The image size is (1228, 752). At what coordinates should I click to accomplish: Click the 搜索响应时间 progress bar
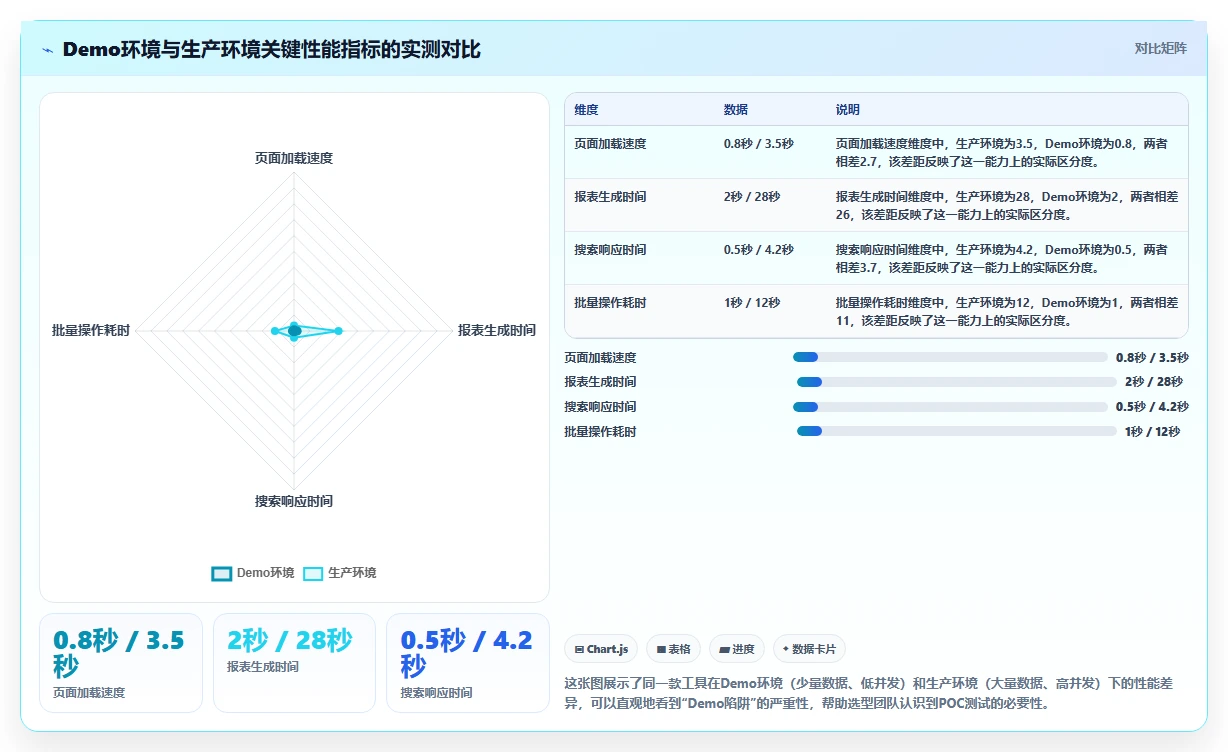[950, 407]
